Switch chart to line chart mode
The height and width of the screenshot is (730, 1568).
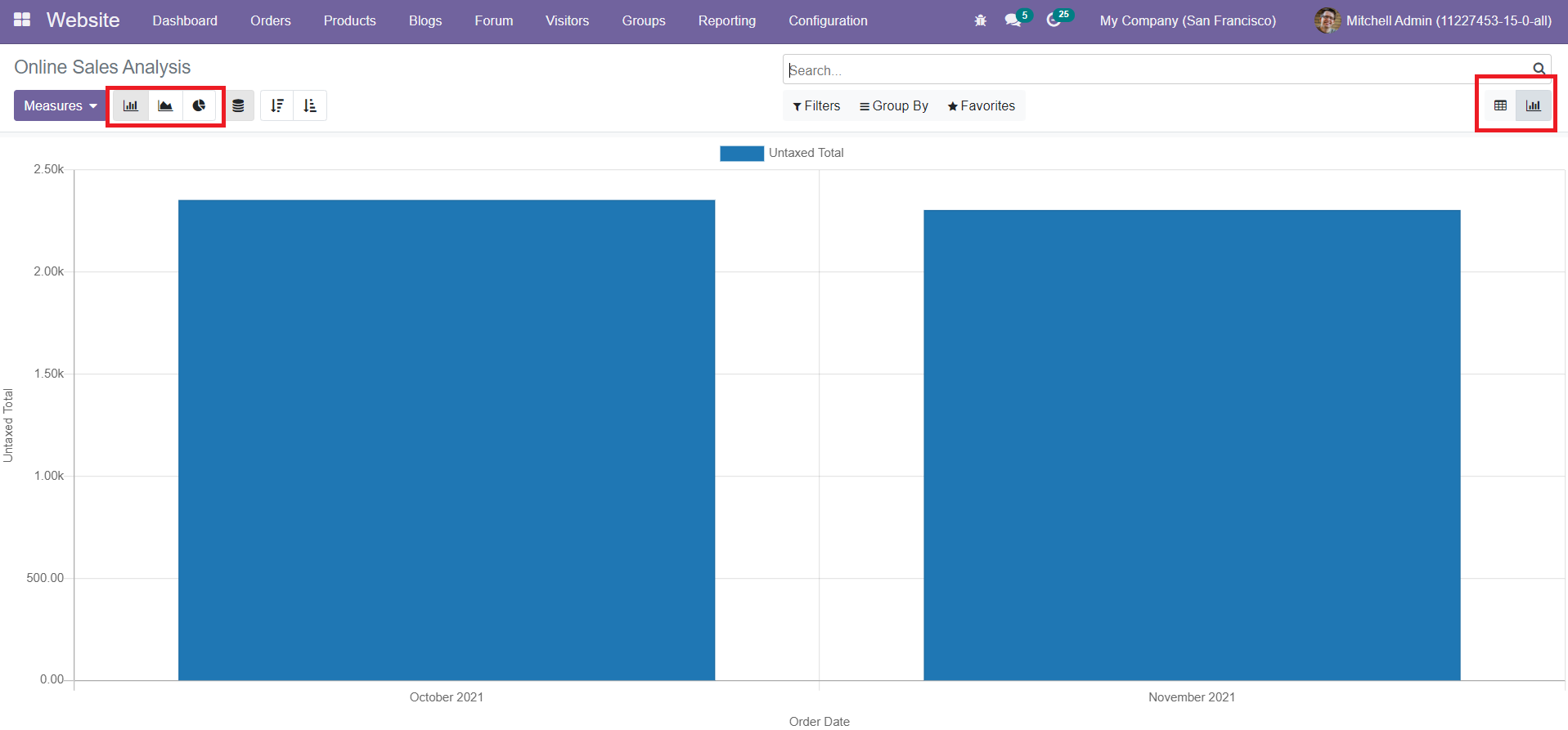click(165, 105)
